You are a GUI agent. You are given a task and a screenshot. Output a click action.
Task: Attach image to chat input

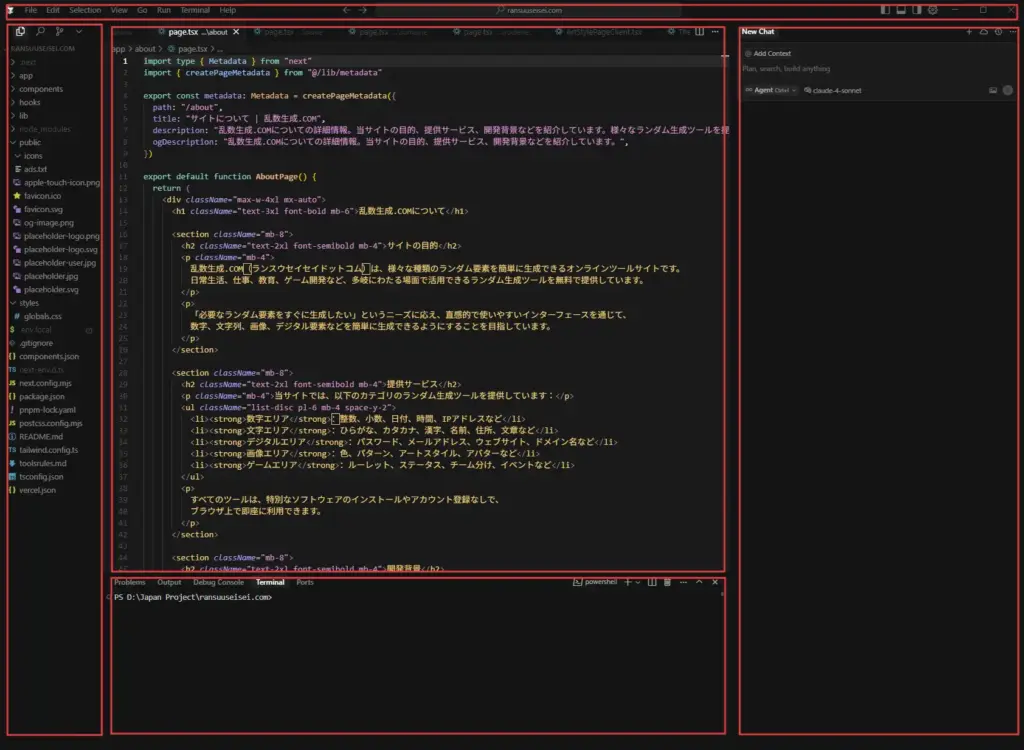(x=993, y=90)
